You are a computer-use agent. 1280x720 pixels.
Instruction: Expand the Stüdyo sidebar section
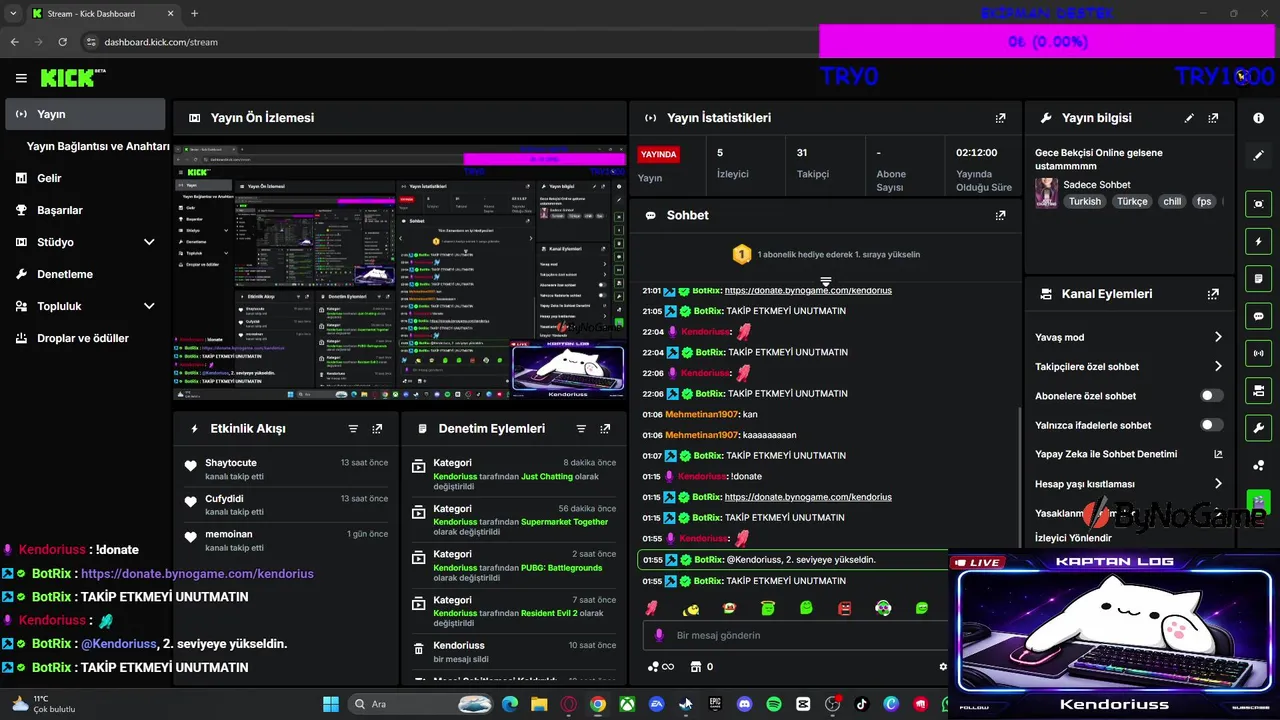coord(149,242)
